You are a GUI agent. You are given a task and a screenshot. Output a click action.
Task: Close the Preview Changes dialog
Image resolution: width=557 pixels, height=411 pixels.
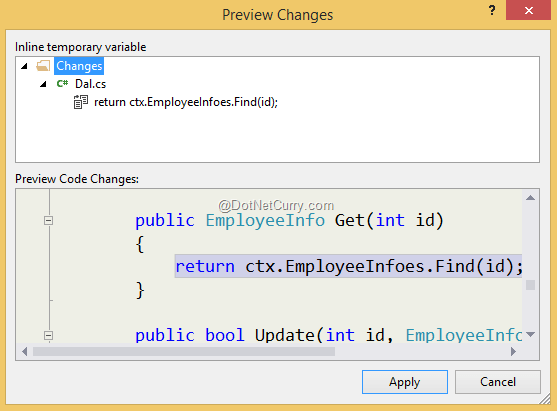pyautogui.click(x=528, y=10)
